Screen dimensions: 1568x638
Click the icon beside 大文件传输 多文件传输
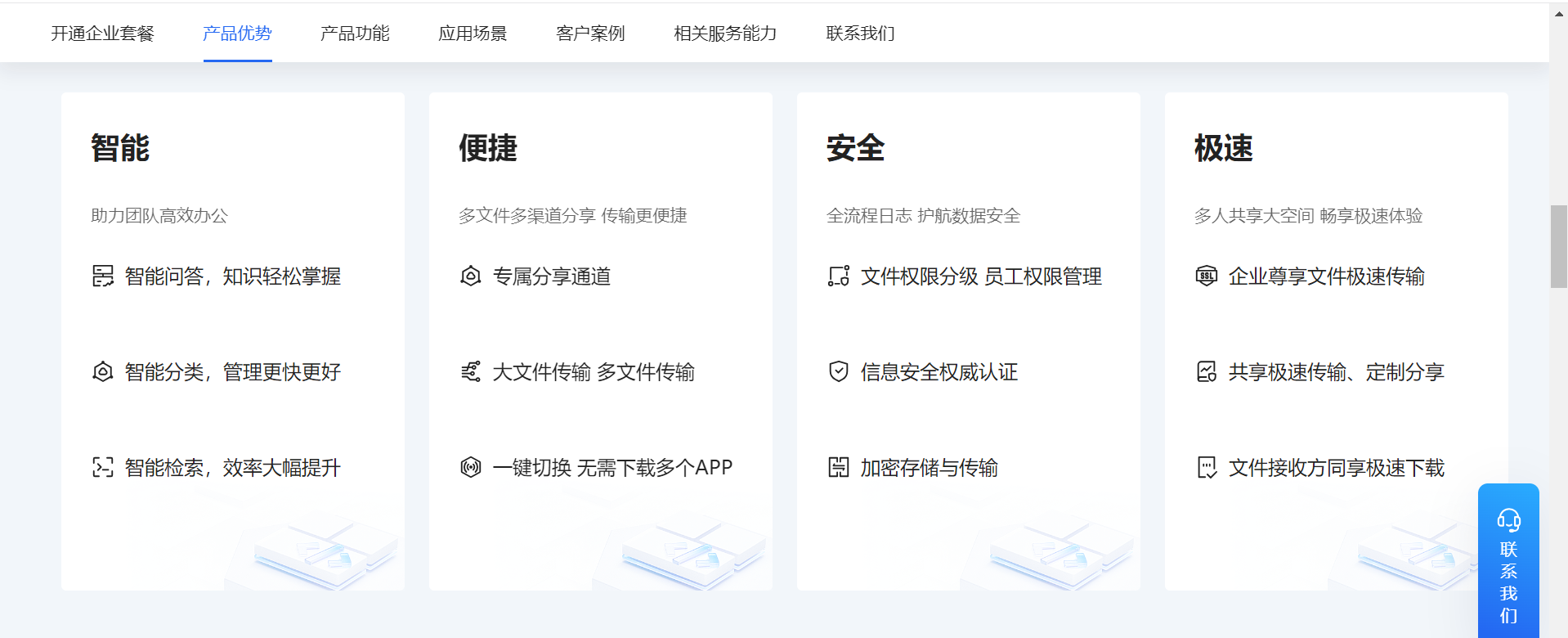(471, 372)
